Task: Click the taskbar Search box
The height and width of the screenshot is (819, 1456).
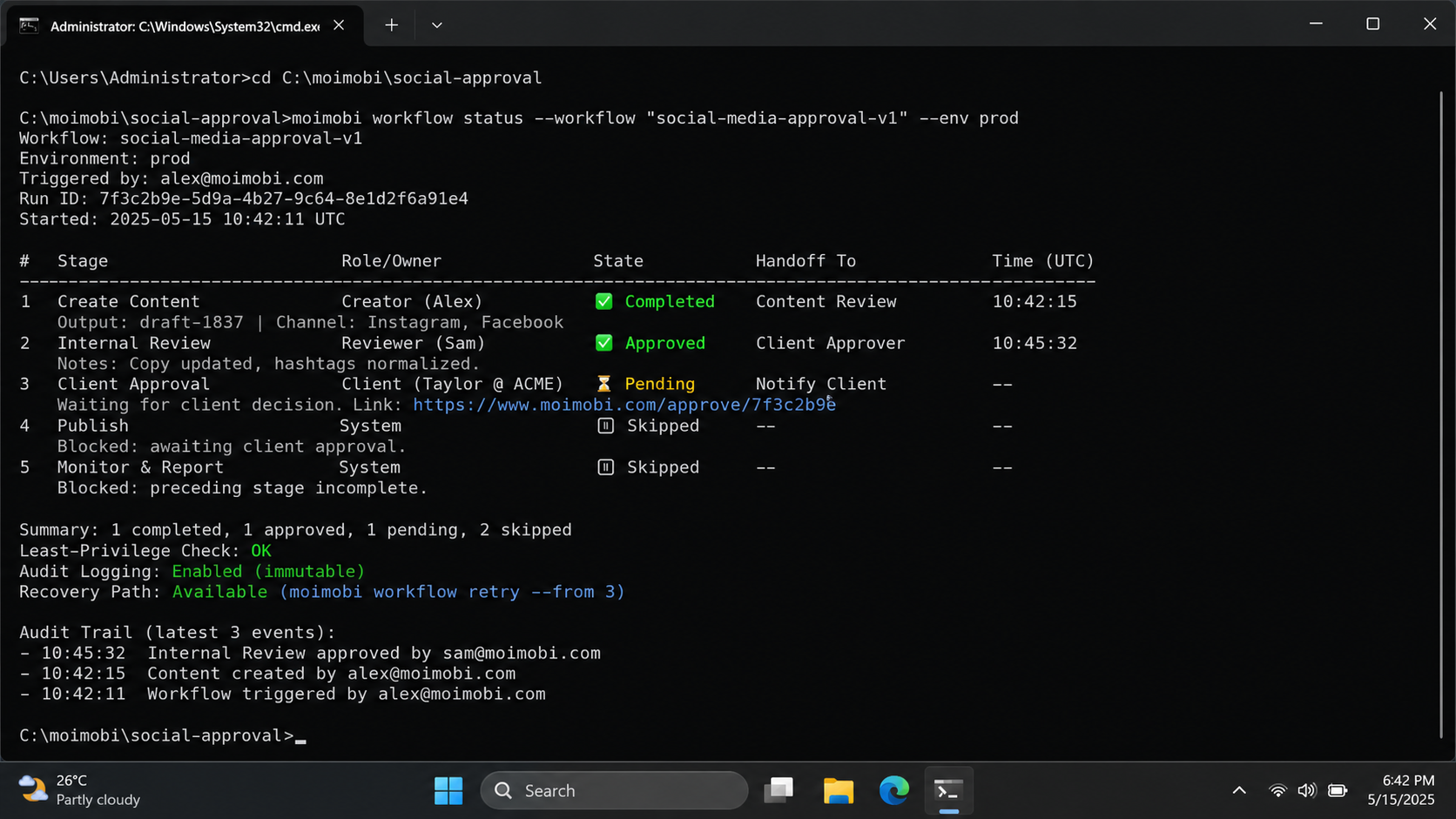Action: click(614, 790)
